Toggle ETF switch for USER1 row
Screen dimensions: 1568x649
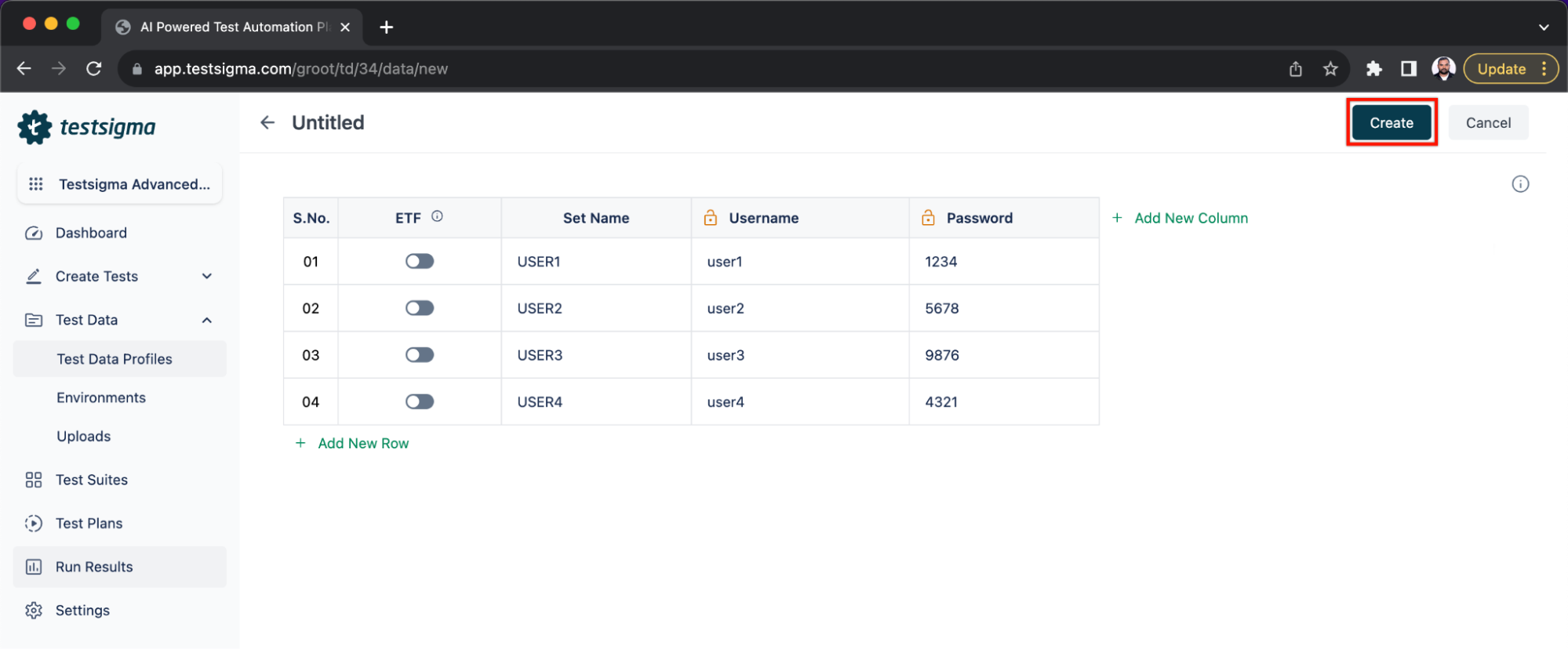pyautogui.click(x=420, y=261)
